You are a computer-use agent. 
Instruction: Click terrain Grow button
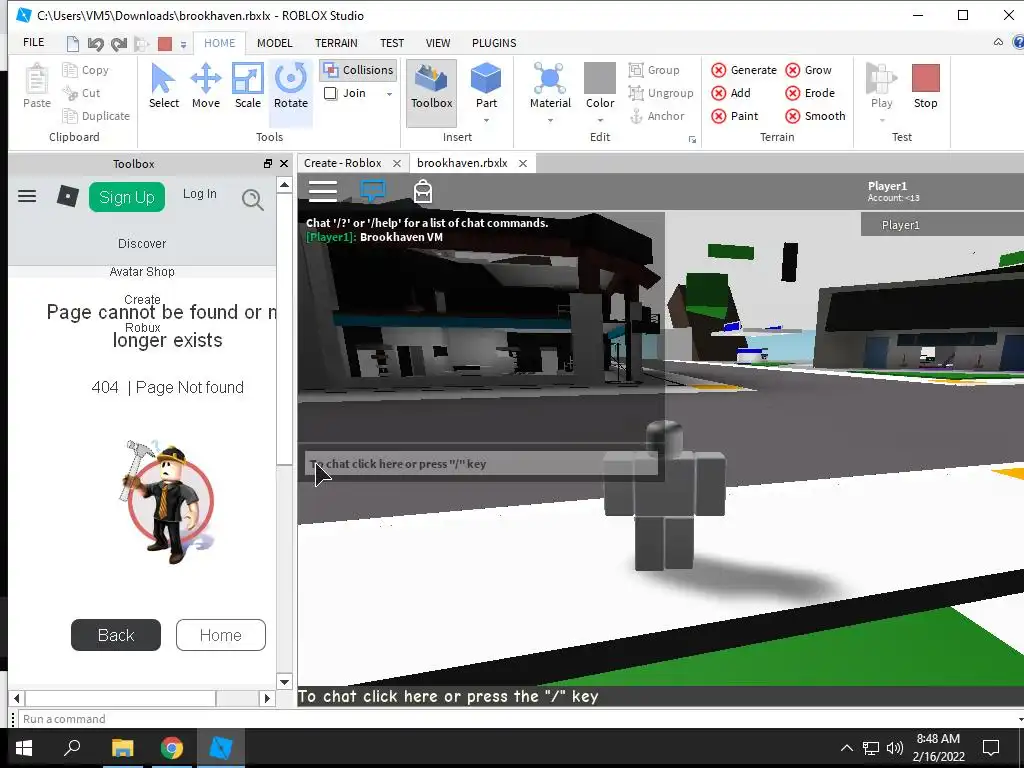pyautogui.click(x=808, y=70)
